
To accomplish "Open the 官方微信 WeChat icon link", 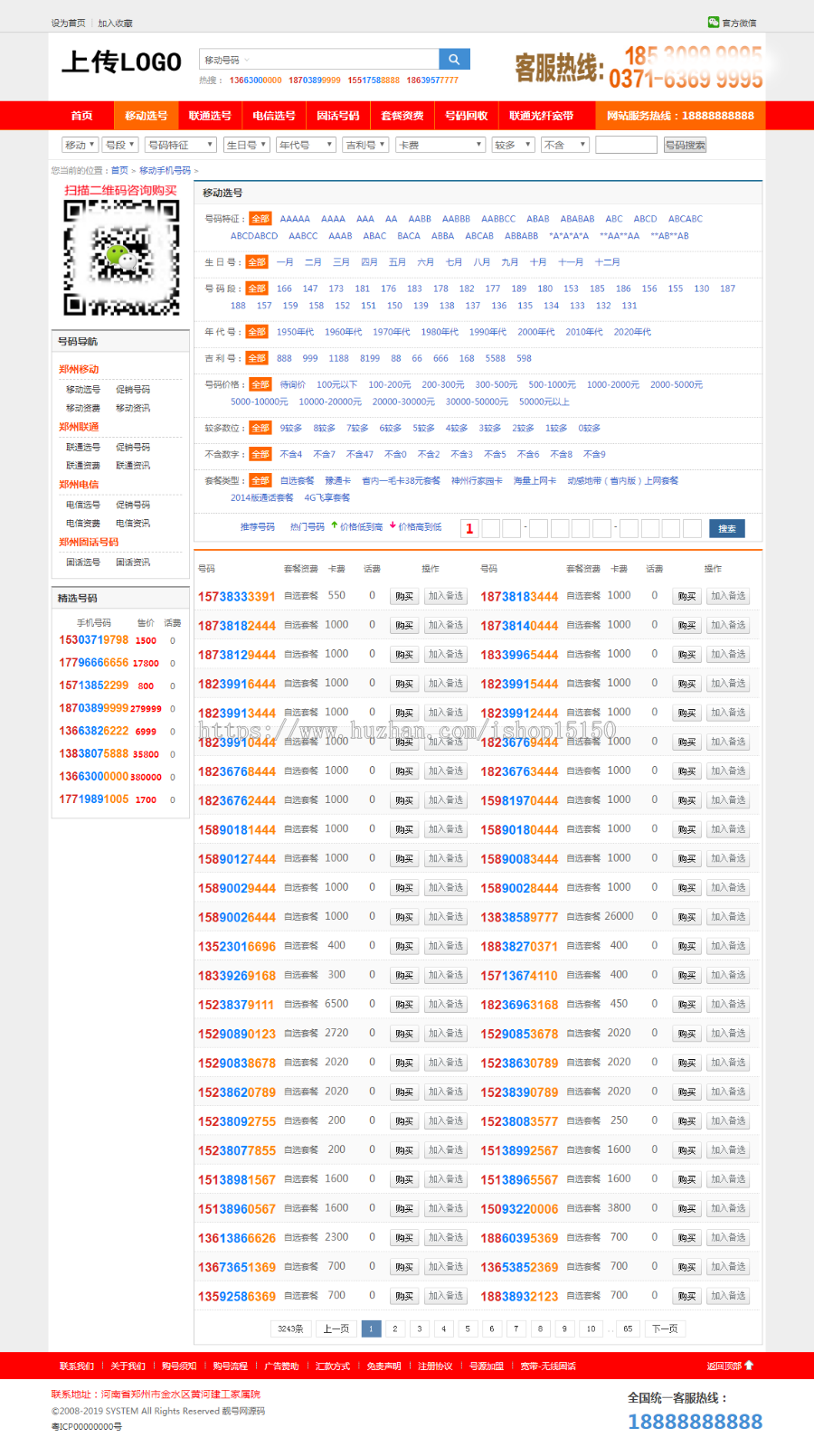I will (x=732, y=23).
